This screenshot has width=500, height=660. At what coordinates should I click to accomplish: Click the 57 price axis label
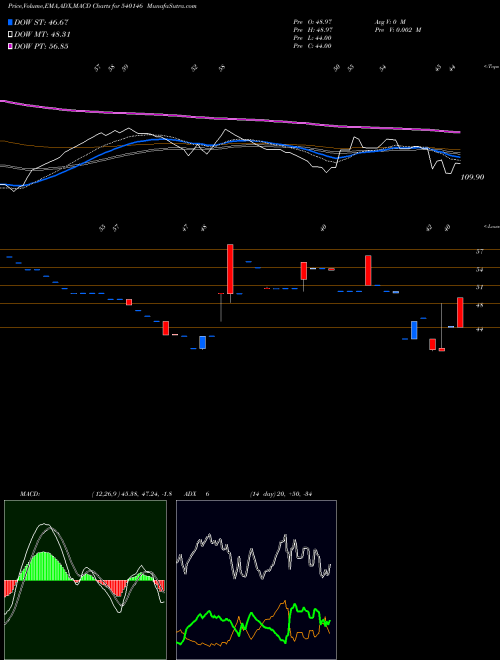point(479,252)
